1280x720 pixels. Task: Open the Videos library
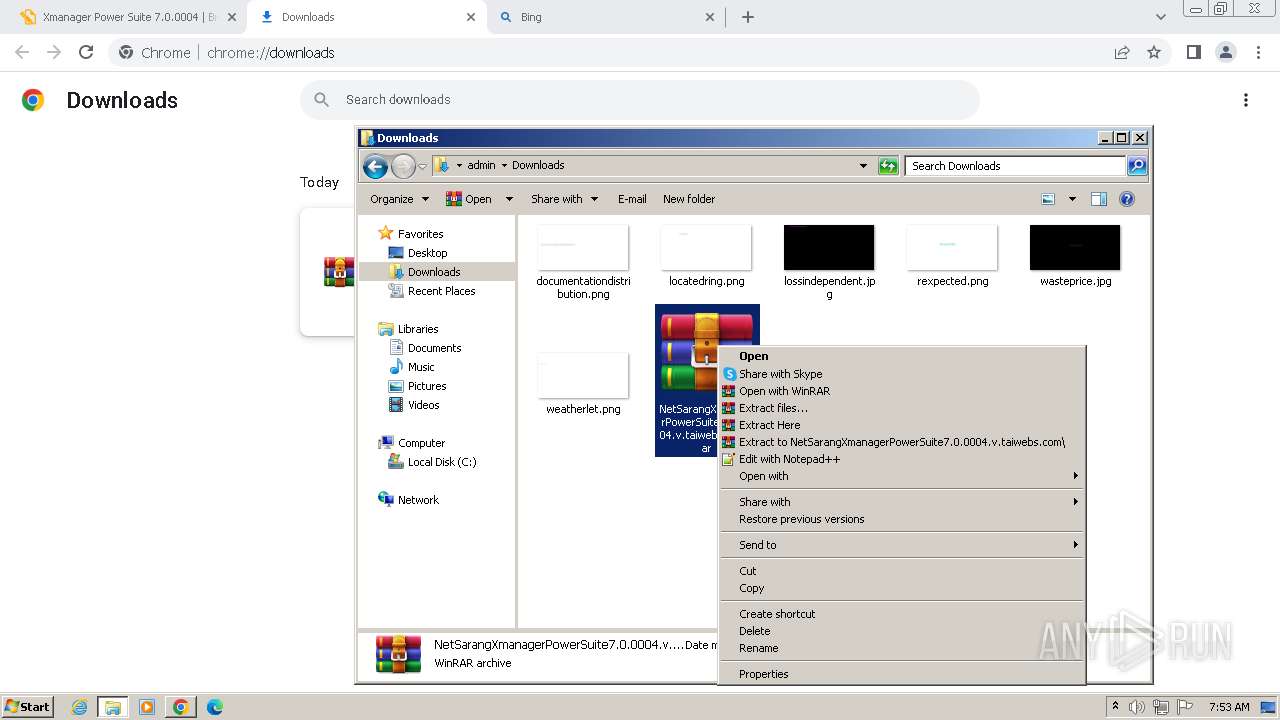423,405
